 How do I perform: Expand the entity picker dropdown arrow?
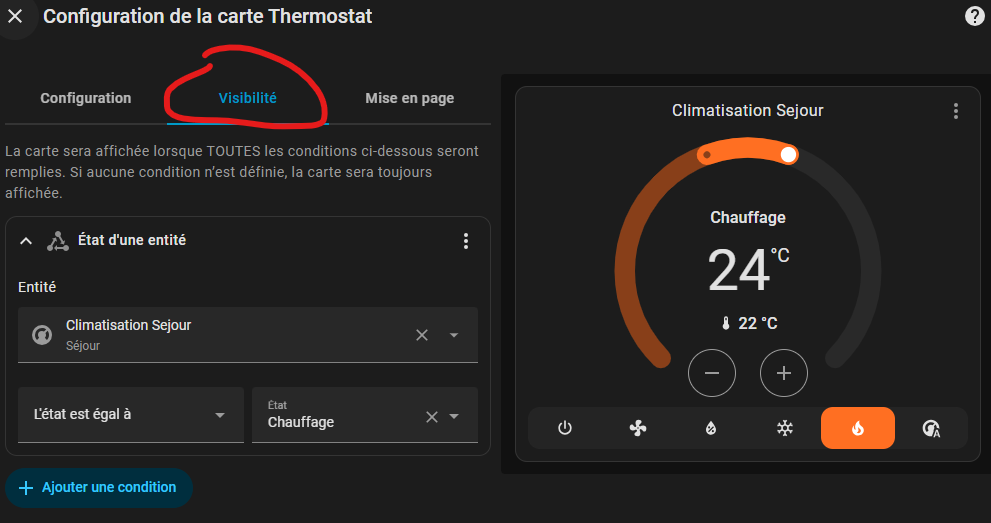[454, 335]
